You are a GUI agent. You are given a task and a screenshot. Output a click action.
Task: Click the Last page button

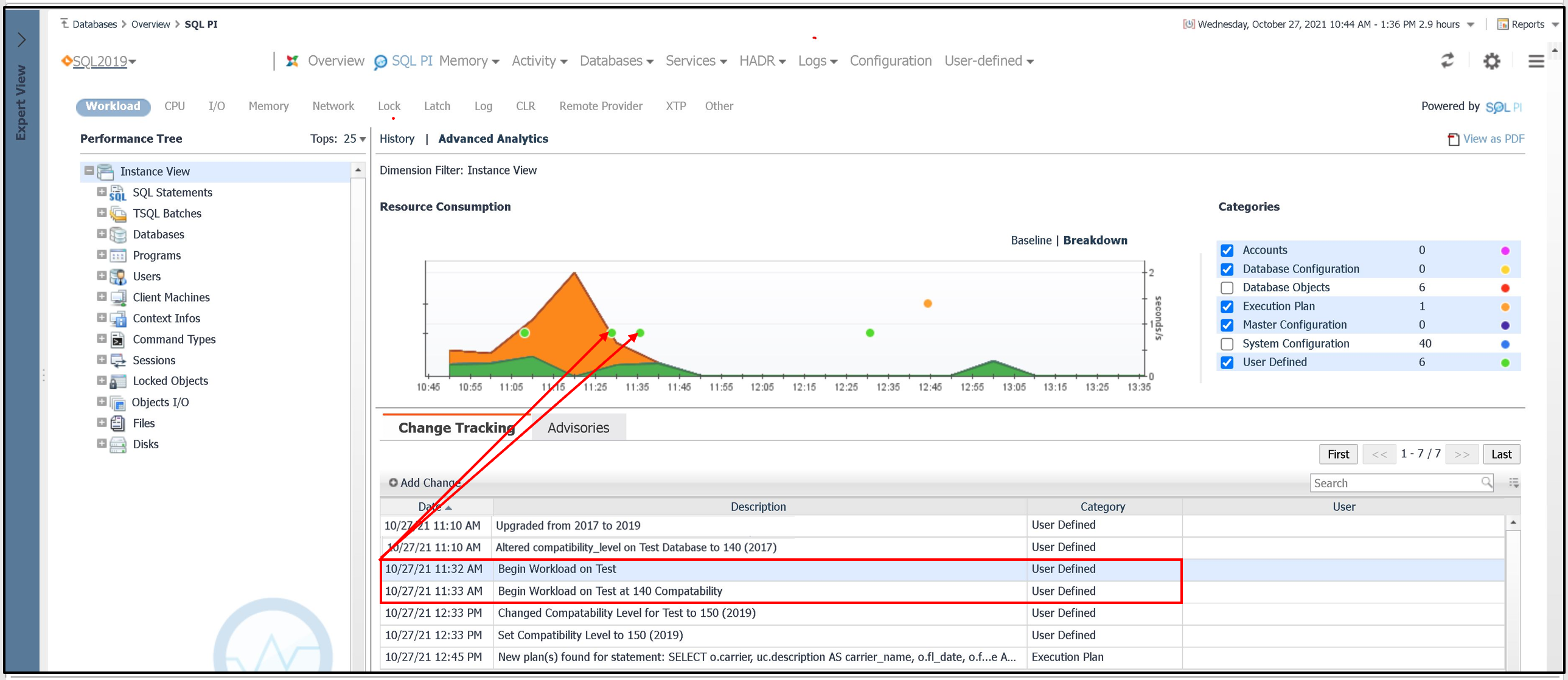1501,454
